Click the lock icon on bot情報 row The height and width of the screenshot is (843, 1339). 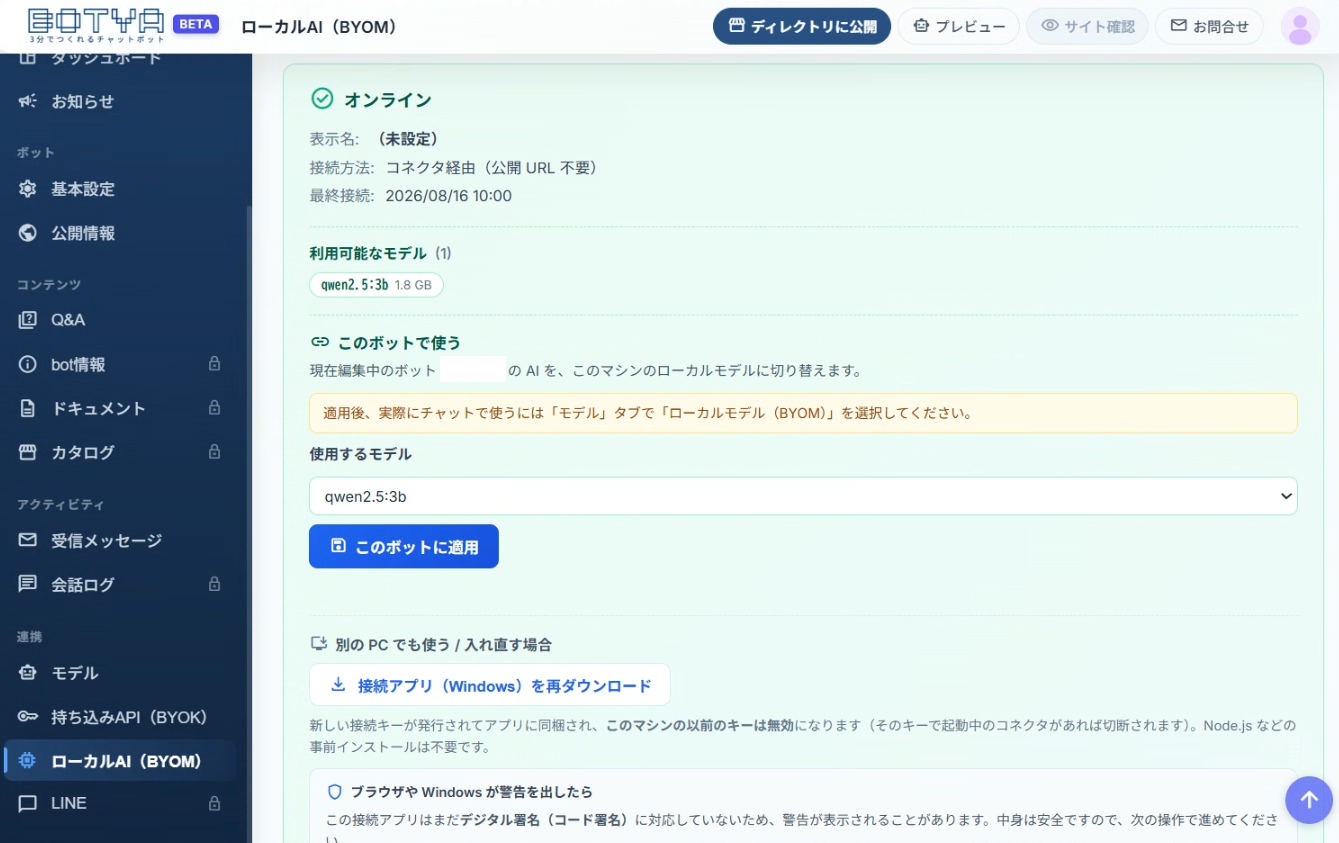(x=214, y=364)
